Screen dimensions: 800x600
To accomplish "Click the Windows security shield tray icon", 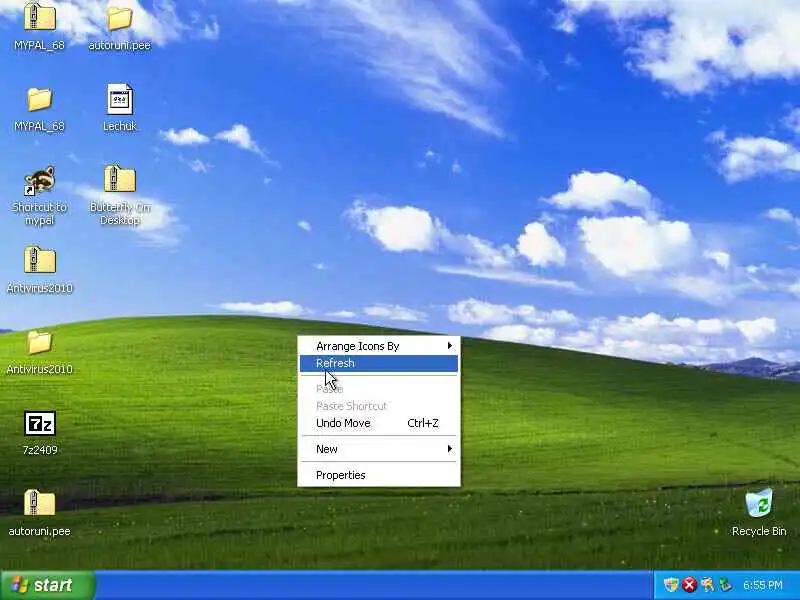I will 670,585.
